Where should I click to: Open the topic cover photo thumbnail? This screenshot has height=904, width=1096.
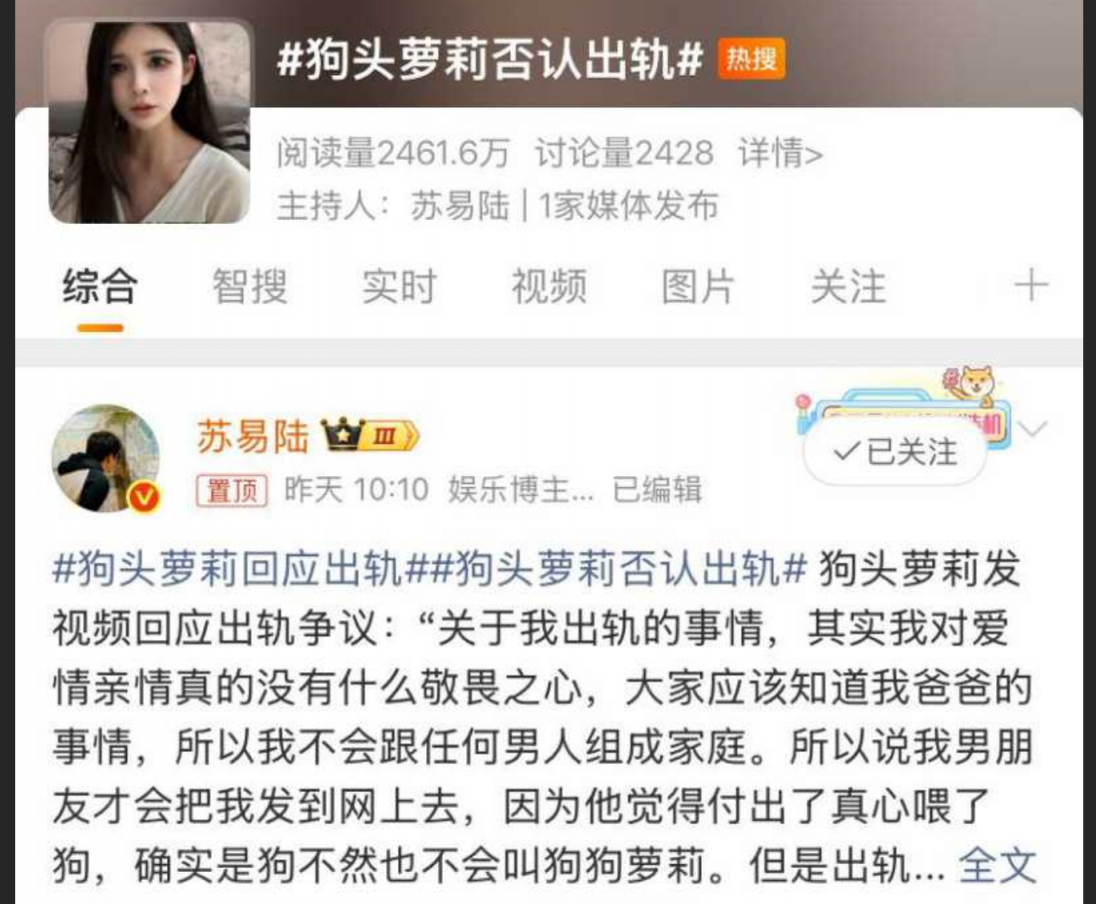(149, 122)
